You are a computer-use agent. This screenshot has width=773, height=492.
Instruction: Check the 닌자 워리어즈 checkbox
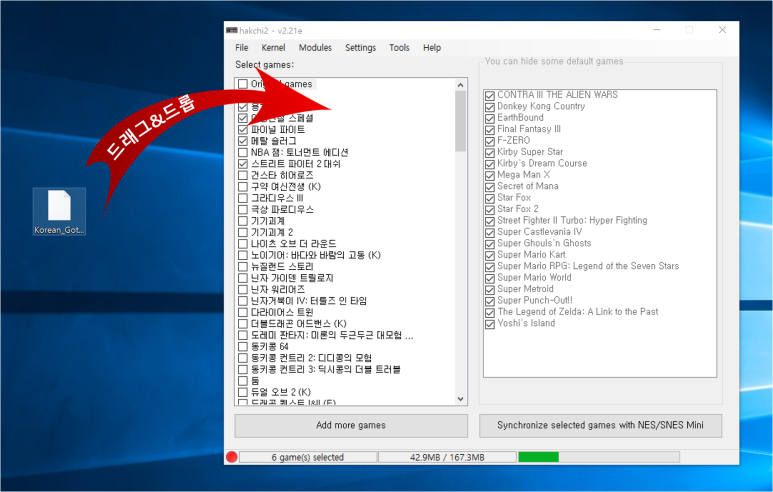tap(243, 289)
